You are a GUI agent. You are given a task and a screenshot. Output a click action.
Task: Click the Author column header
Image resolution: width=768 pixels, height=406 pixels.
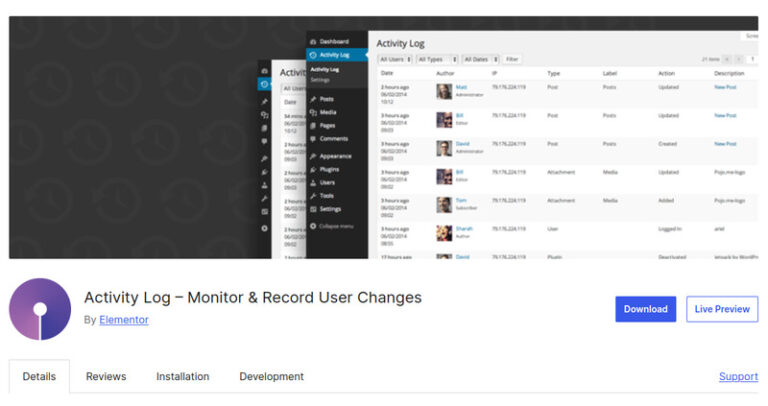click(x=445, y=73)
